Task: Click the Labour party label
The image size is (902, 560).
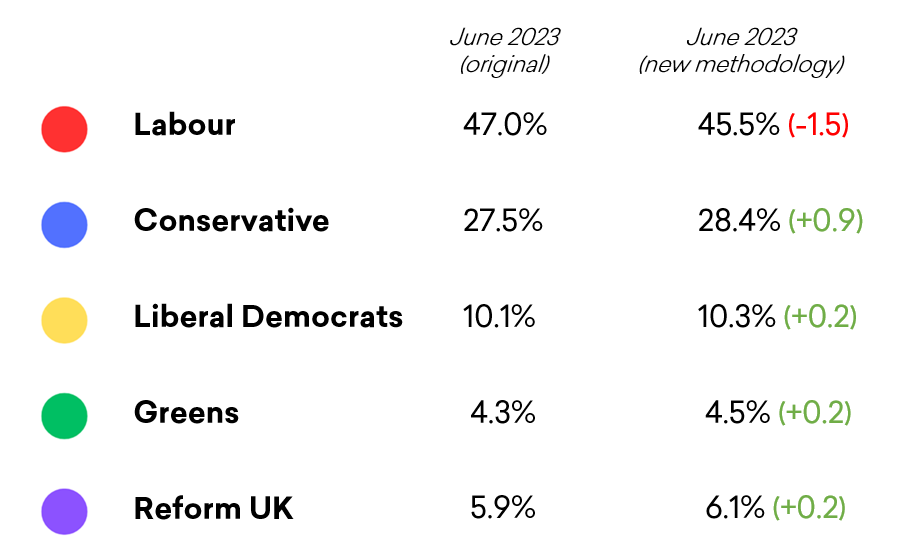Action: point(184,125)
